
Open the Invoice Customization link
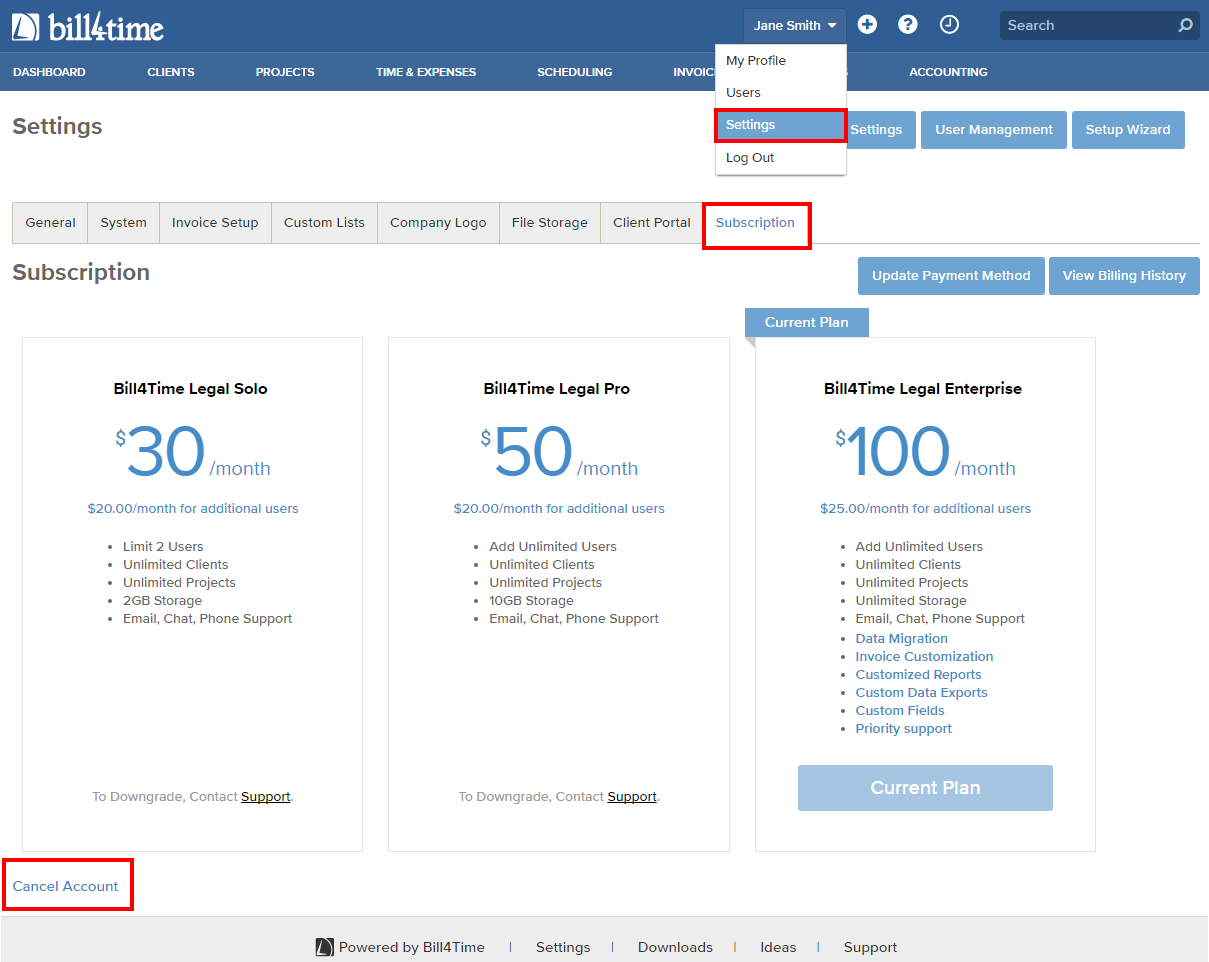[x=925, y=657]
